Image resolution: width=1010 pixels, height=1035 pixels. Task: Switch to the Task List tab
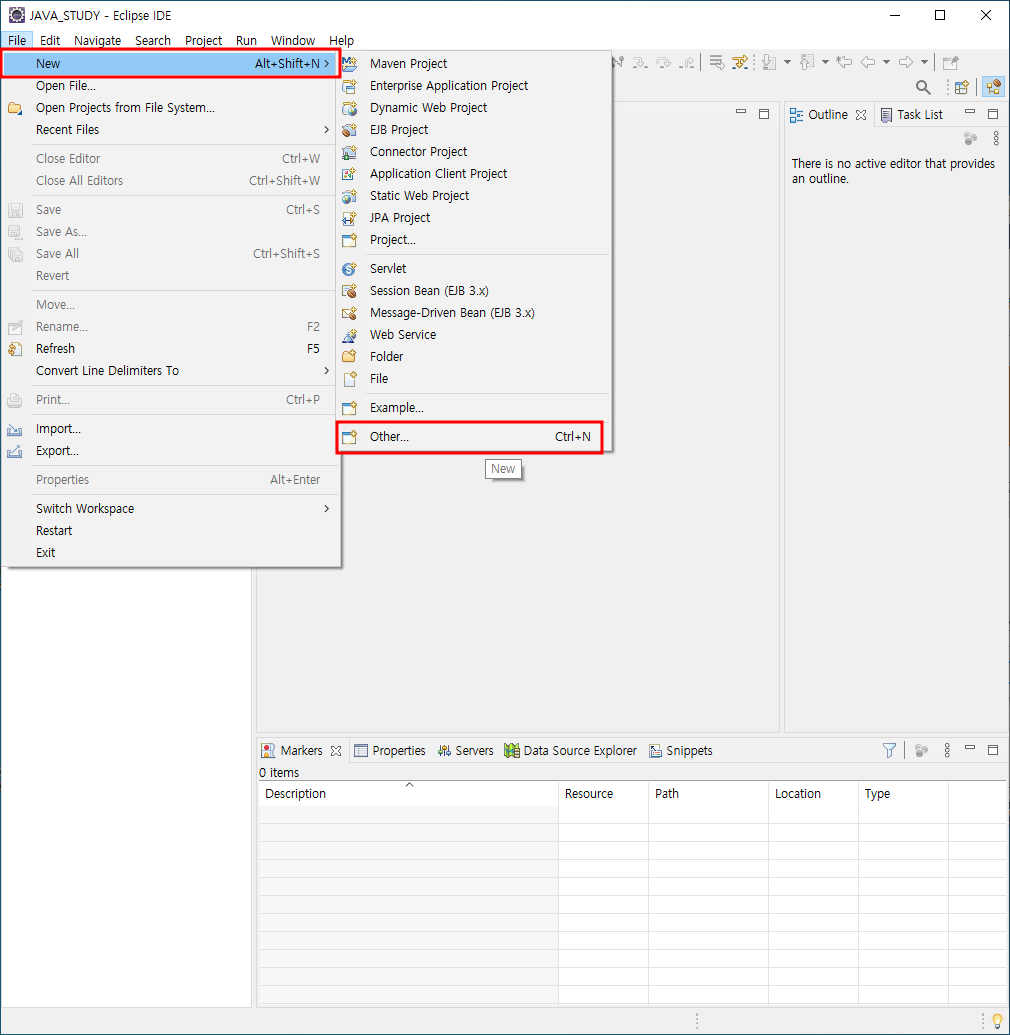[x=912, y=115]
